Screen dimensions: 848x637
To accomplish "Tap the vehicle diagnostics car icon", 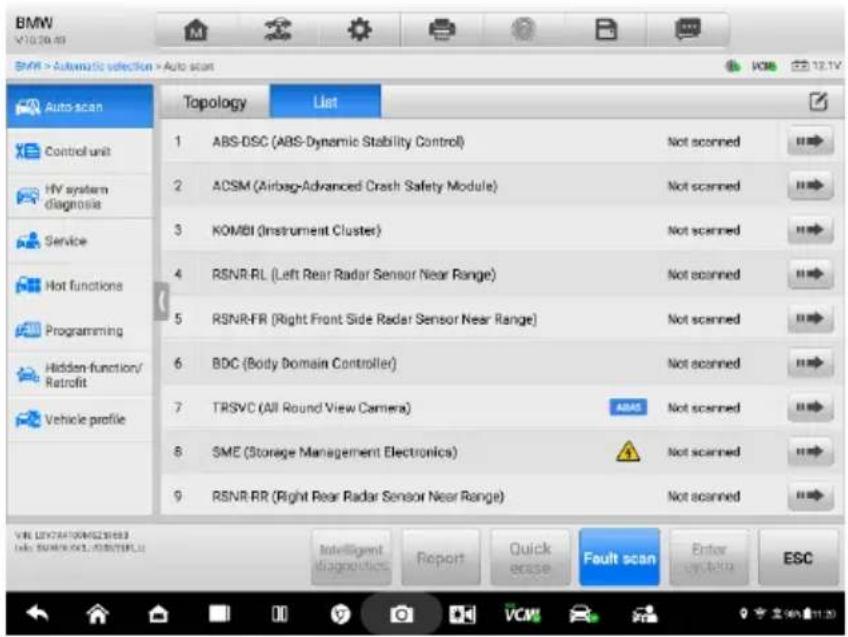I will click(x=584, y=614).
